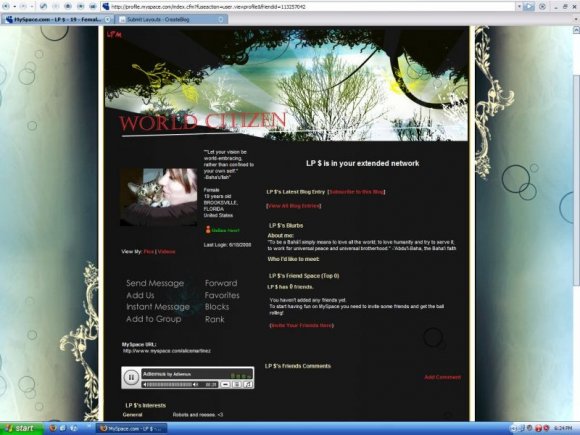The width and height of the screenshot is (580, 435).
Task: Reload the current MySpace page
Action: click(x=43, y=6)
